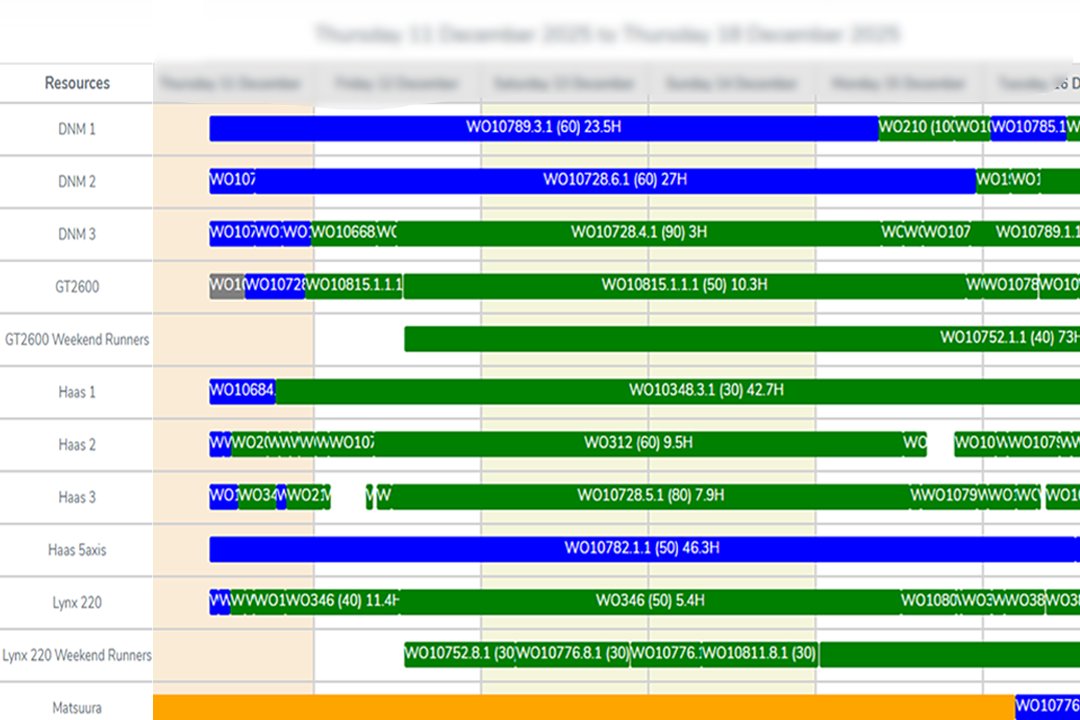The image size is (1080, 720).
Task: Click the DNM 3 resource label
Action: tap(76, 235)
